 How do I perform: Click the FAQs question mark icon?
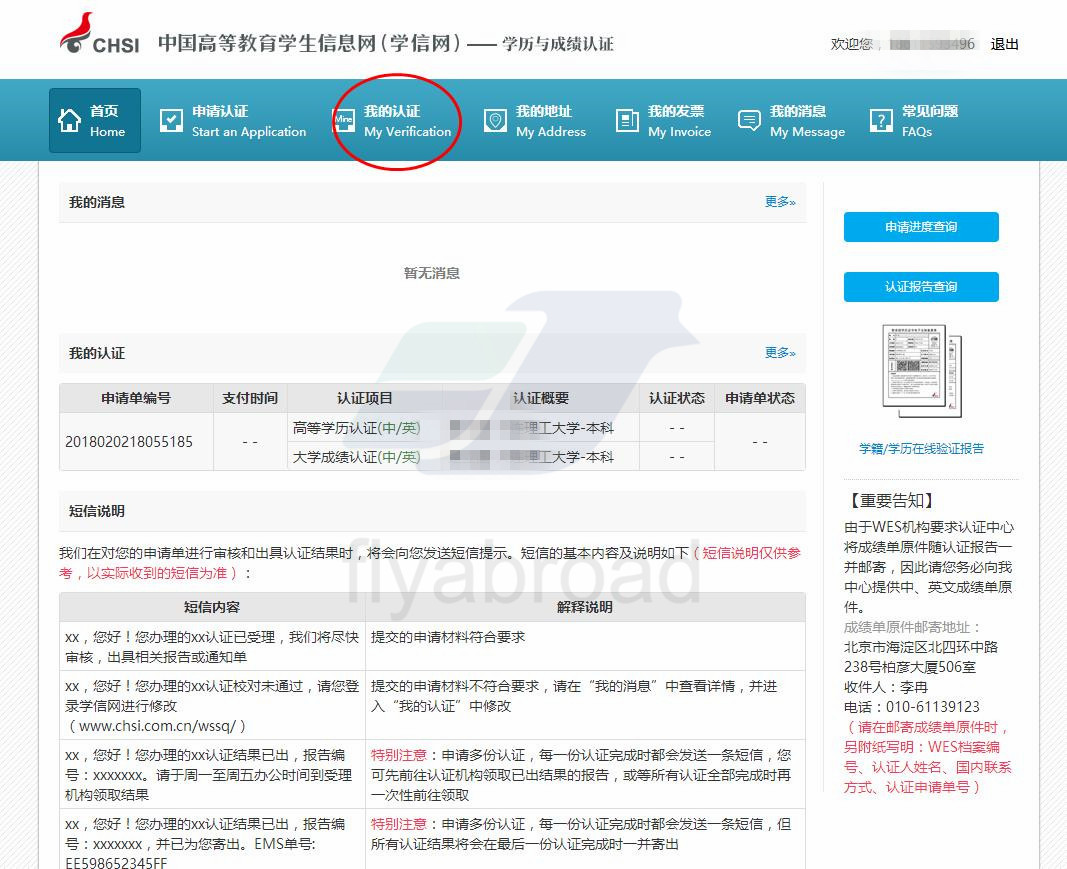pyautogui.click(x=881, y=121)
